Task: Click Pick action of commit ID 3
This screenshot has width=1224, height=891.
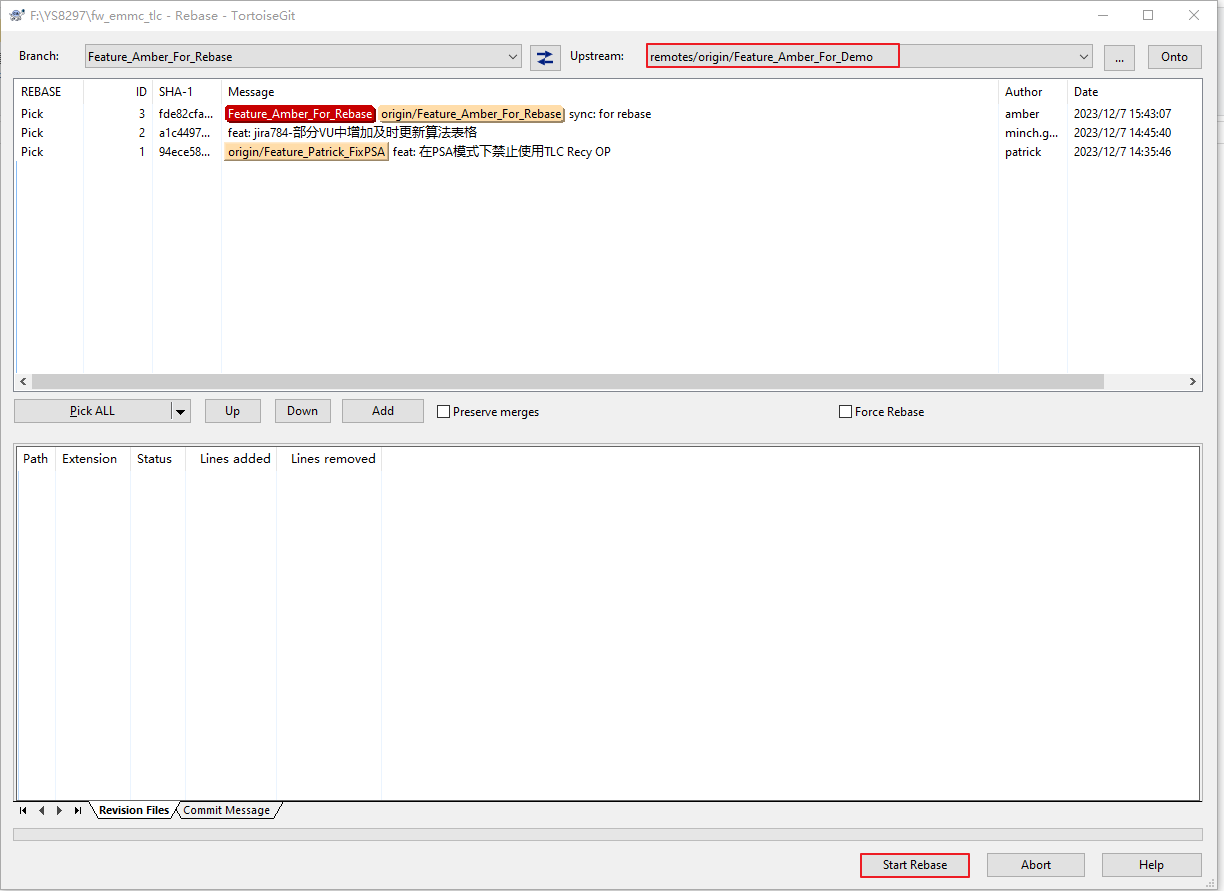Action: 32,114
